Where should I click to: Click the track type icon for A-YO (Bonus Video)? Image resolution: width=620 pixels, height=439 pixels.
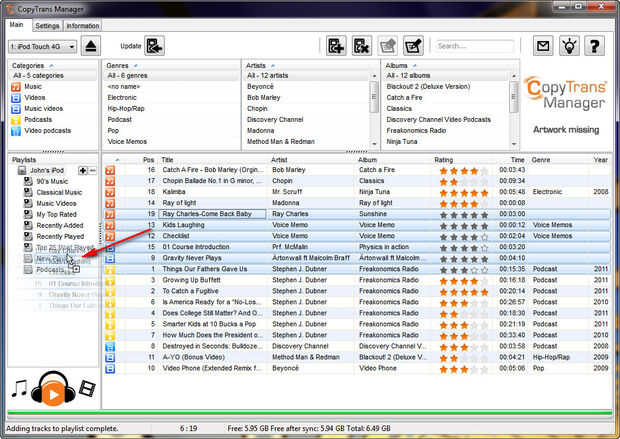(110, 358)
